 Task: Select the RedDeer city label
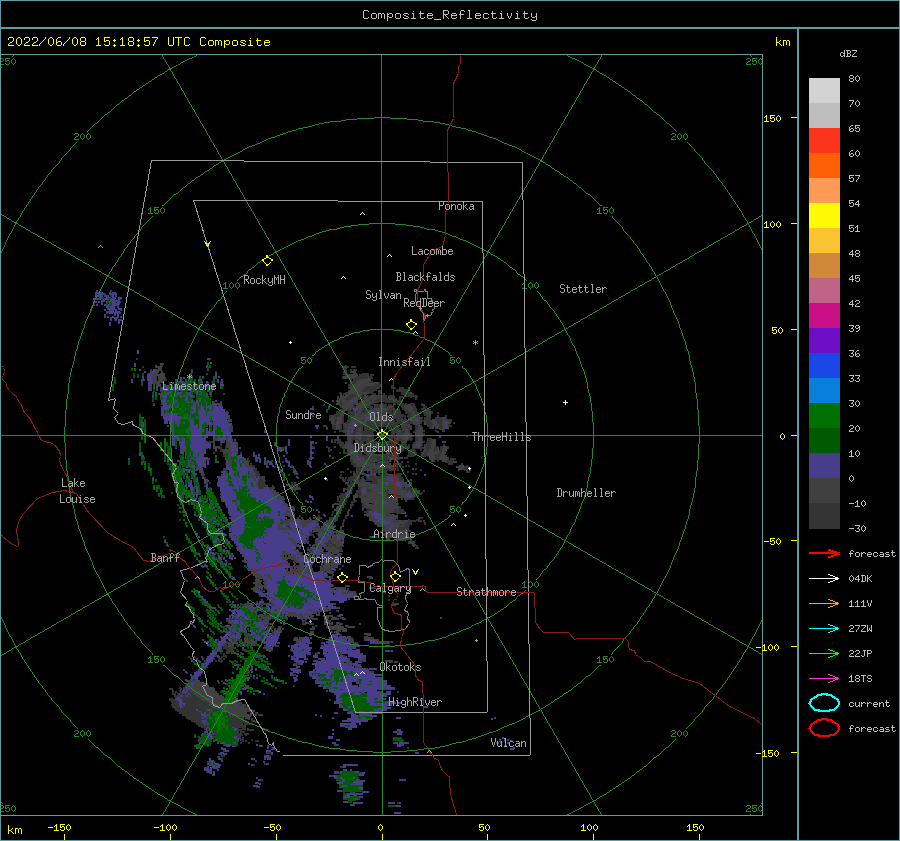[424, 303]
